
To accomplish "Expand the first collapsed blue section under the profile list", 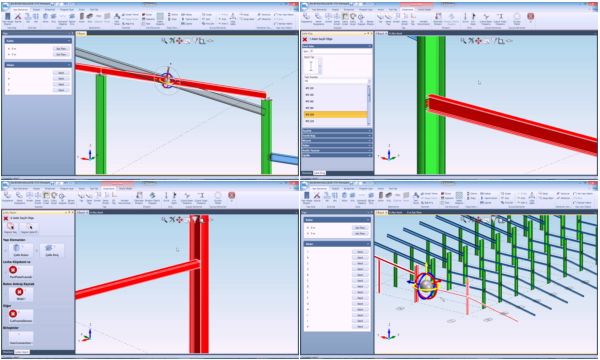I will 337,131.
